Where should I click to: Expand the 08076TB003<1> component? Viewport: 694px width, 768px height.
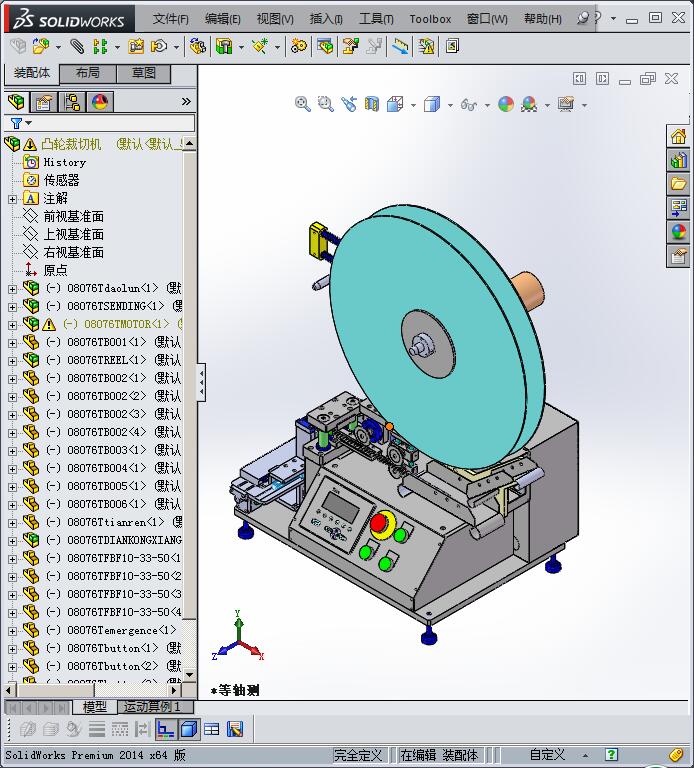pos(12,451)
